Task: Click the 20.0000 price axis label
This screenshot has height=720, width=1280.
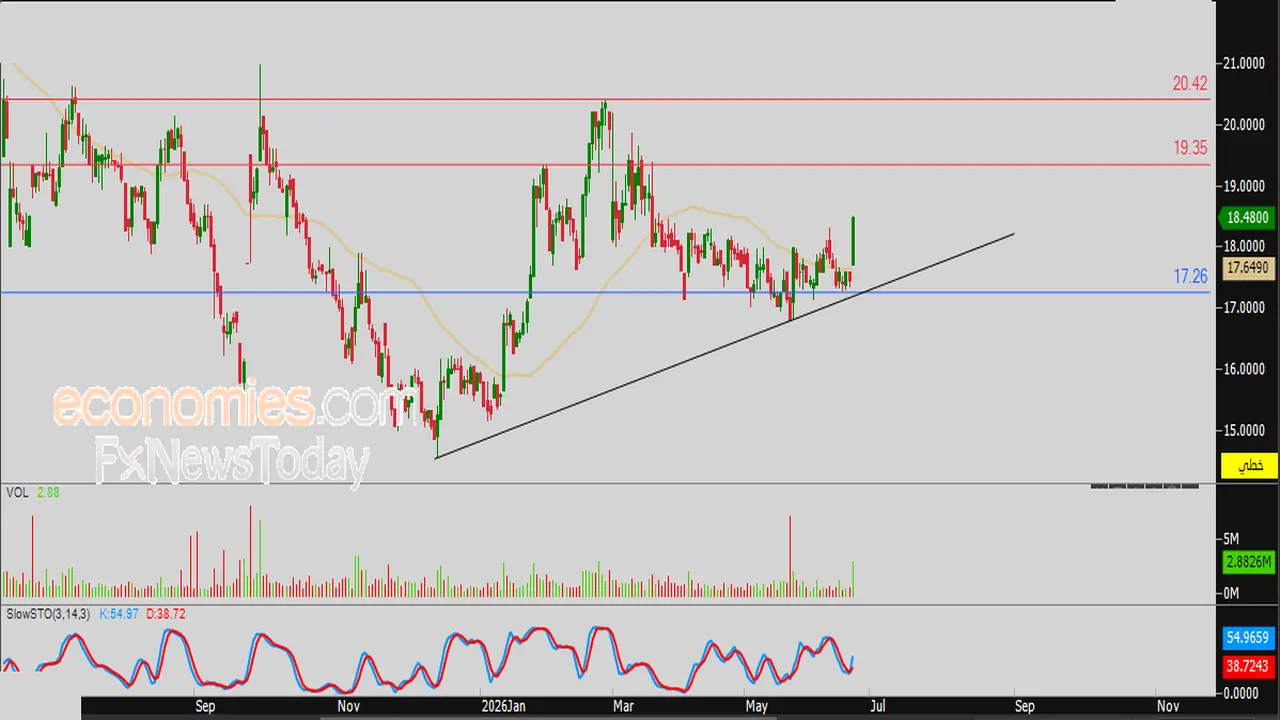Action: coord(1244,124)
